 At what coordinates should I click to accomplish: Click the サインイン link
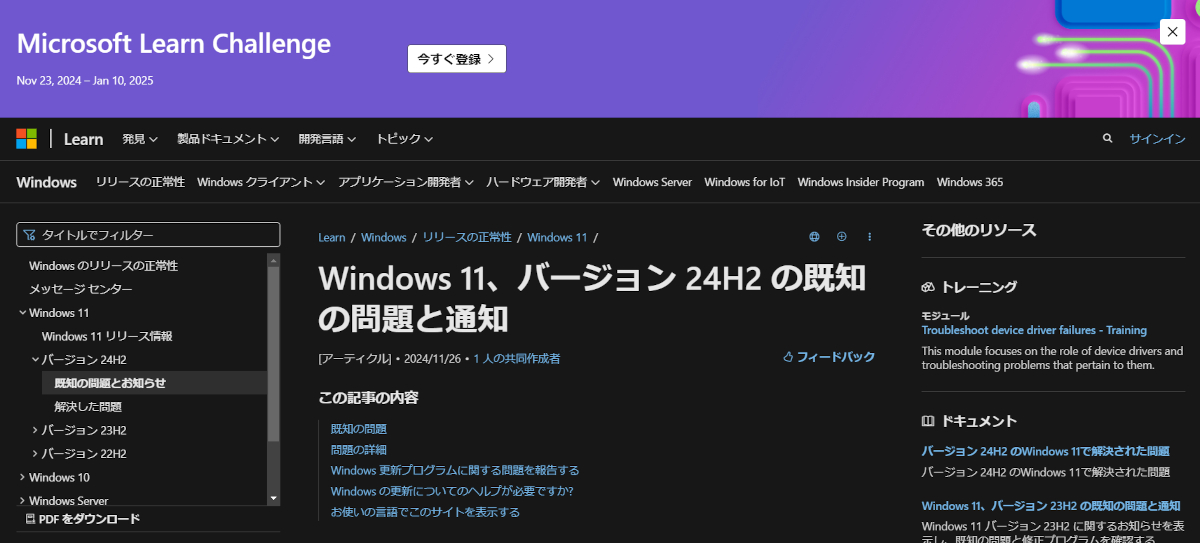point(1157,139)
